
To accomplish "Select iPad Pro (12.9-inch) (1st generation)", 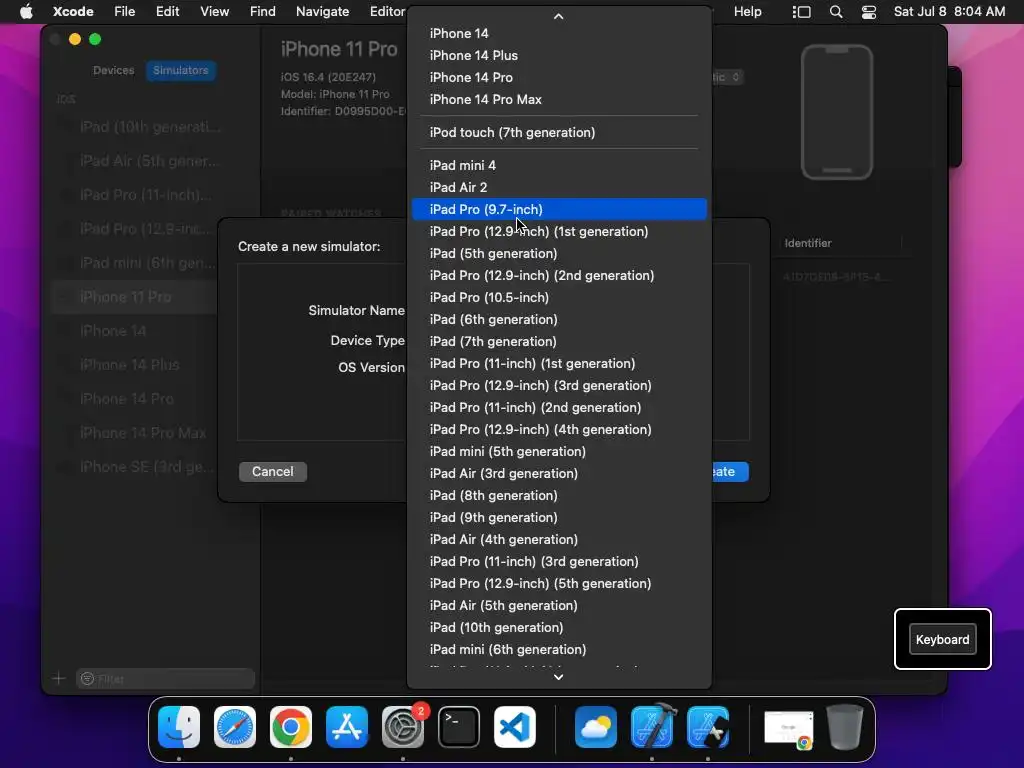I will (559, 231).
